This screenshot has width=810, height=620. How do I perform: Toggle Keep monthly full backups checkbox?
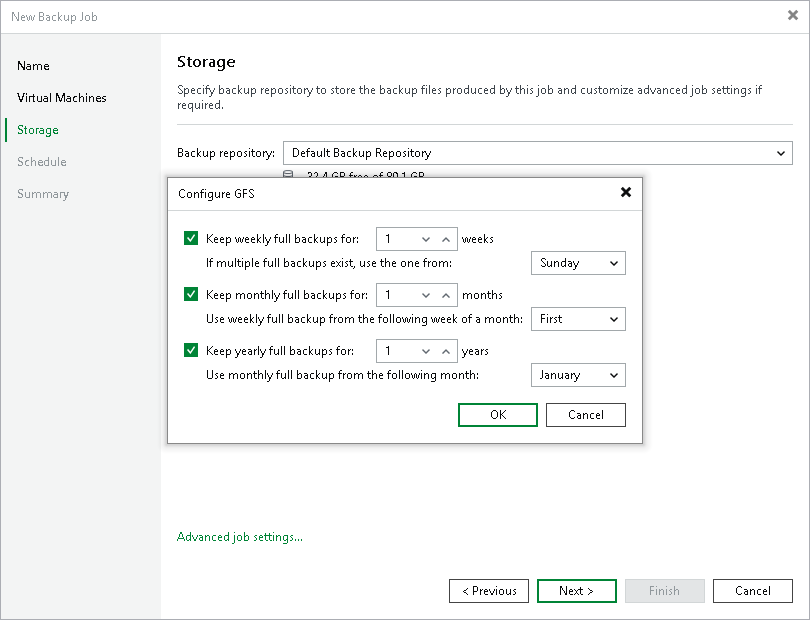click(x=191, y=295)
